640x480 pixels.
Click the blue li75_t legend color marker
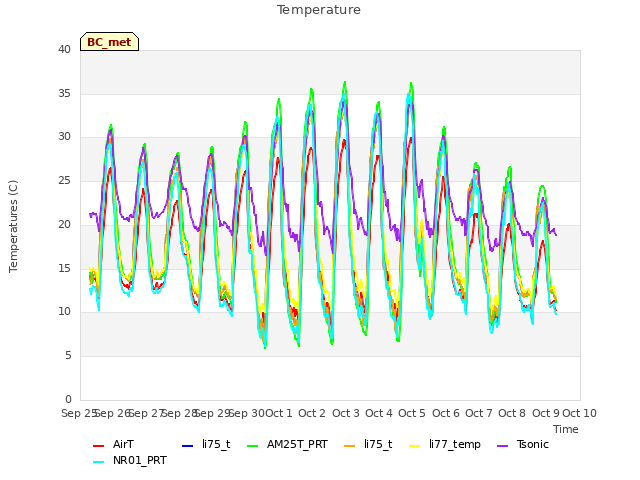[x=187, y=446]
